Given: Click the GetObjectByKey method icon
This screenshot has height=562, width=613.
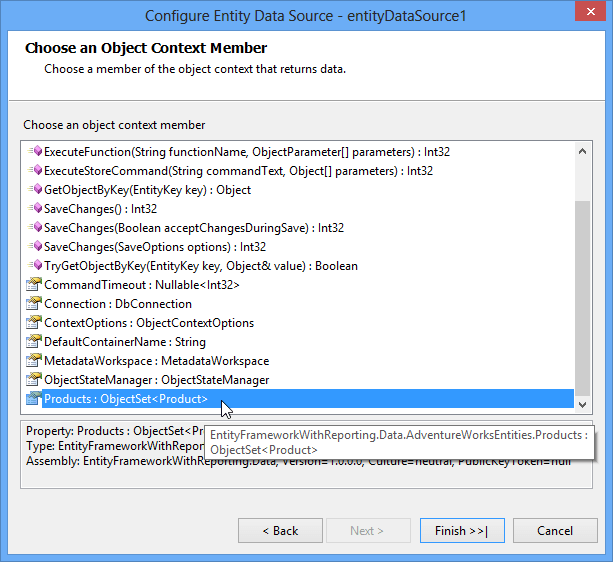Looking at the screenshot, I should tap(35, 190).
